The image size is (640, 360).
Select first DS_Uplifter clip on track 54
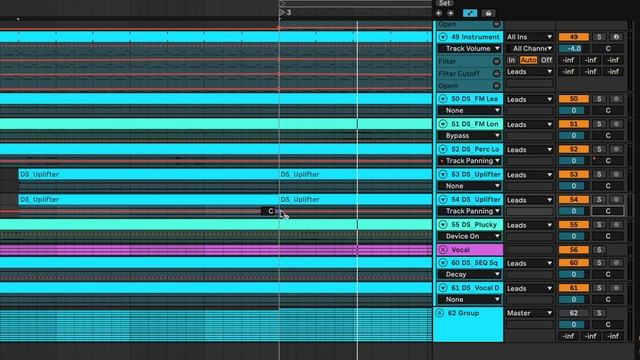coord(149,200)
